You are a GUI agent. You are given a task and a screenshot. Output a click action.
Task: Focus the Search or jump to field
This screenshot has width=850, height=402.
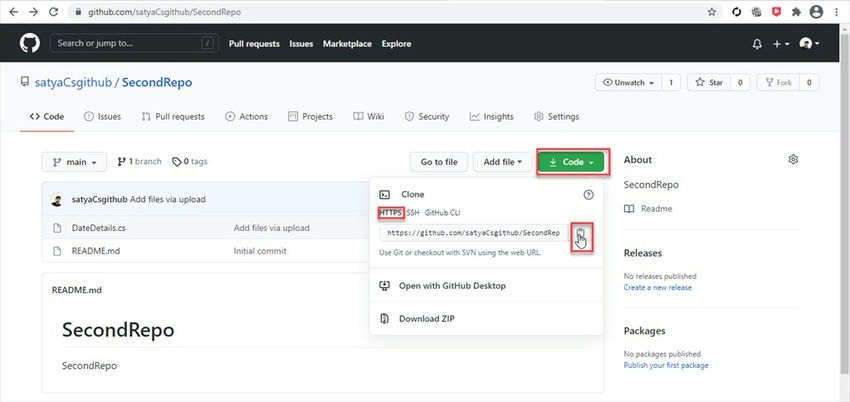pos(134,43)
